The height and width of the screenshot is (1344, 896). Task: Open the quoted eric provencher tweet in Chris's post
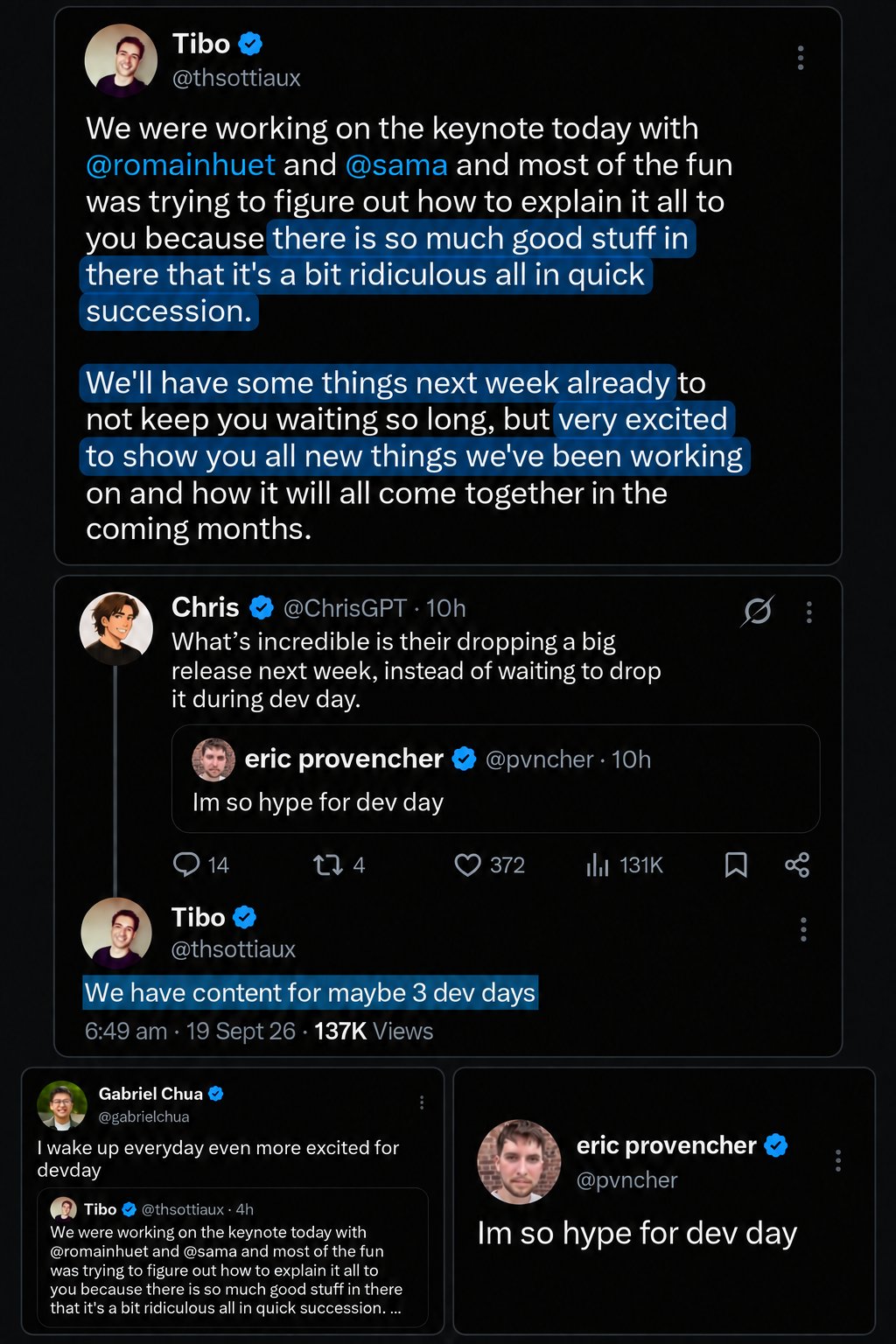495,779
